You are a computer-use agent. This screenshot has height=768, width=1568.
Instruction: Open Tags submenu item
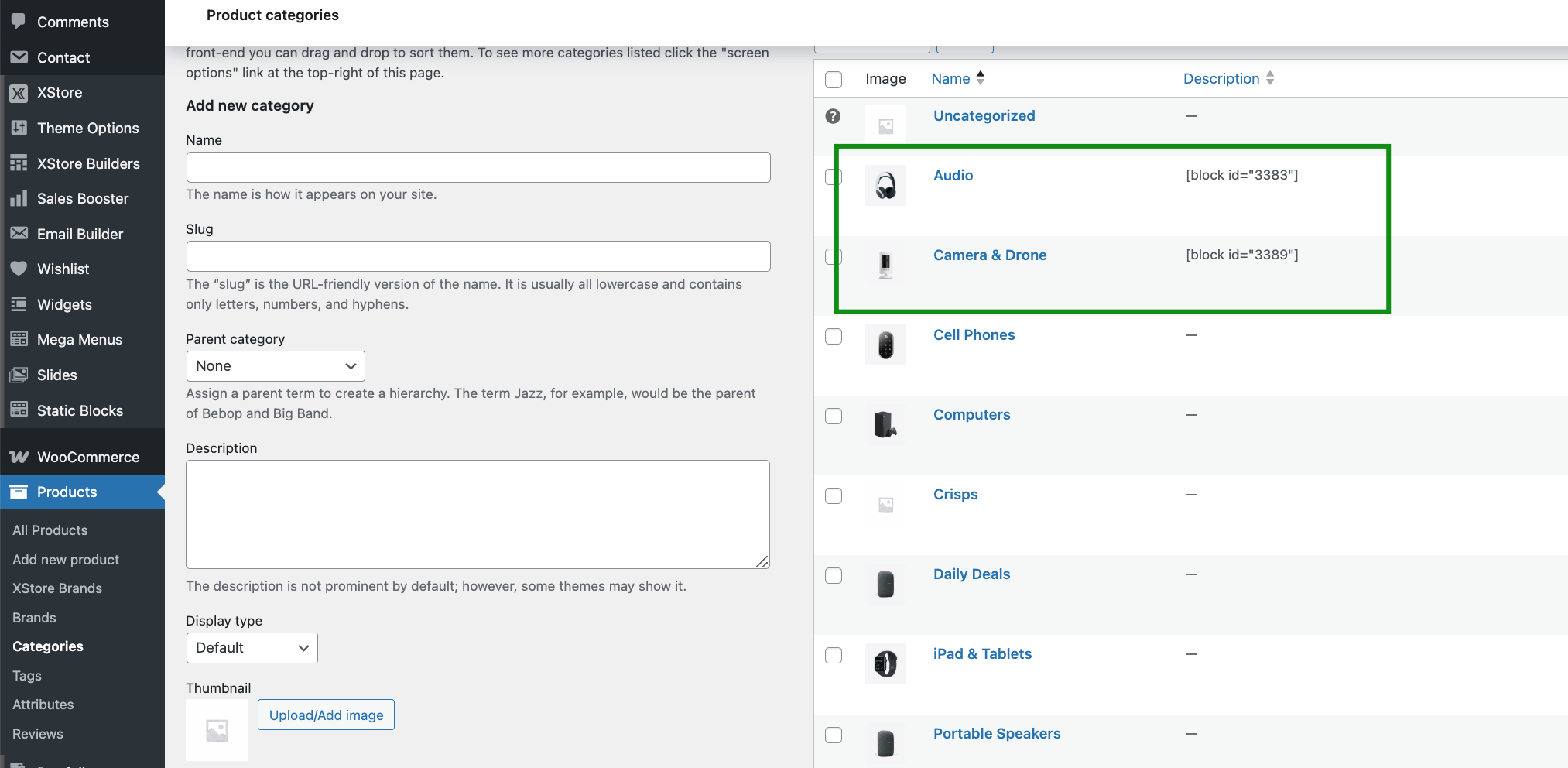pyautogui.click(x=27, y=676)
